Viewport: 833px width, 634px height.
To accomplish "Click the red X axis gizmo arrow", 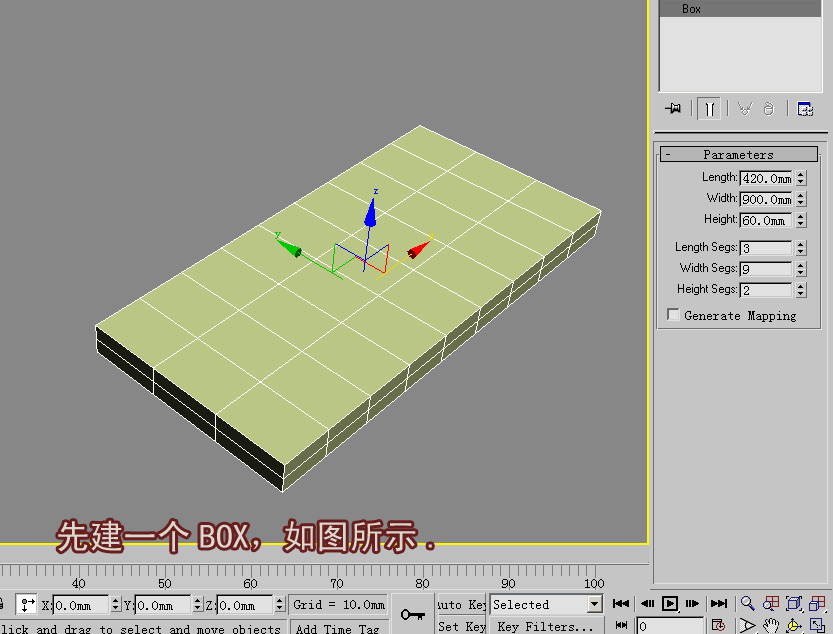I will (419, 250).
